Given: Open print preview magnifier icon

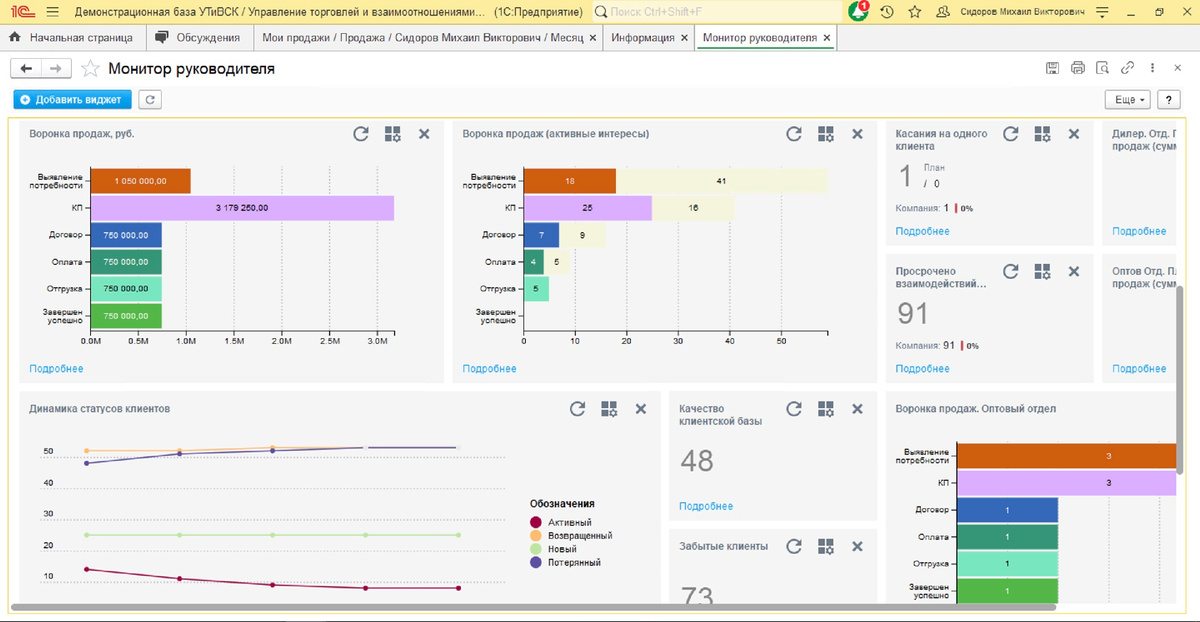Looking at the screenshot, I should point(1102,68).
